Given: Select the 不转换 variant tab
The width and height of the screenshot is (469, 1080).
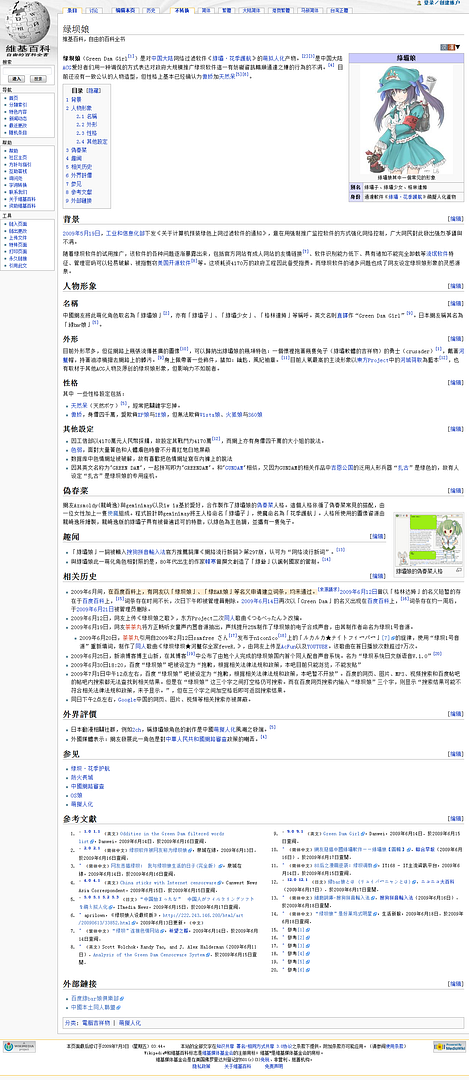Looking at the screenshot, I should [181, 11].
